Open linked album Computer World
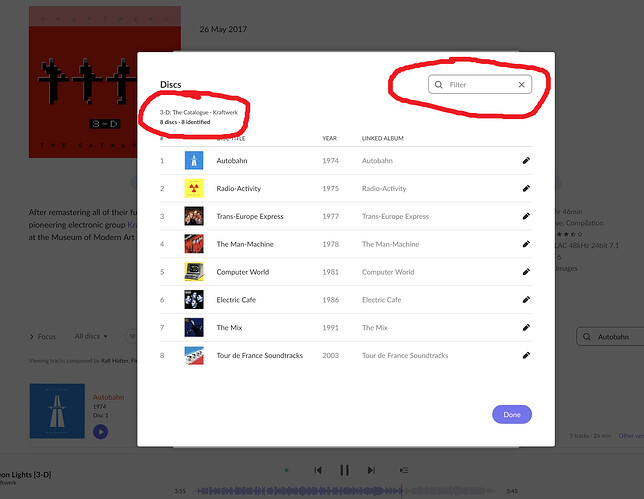 (388, 272)
